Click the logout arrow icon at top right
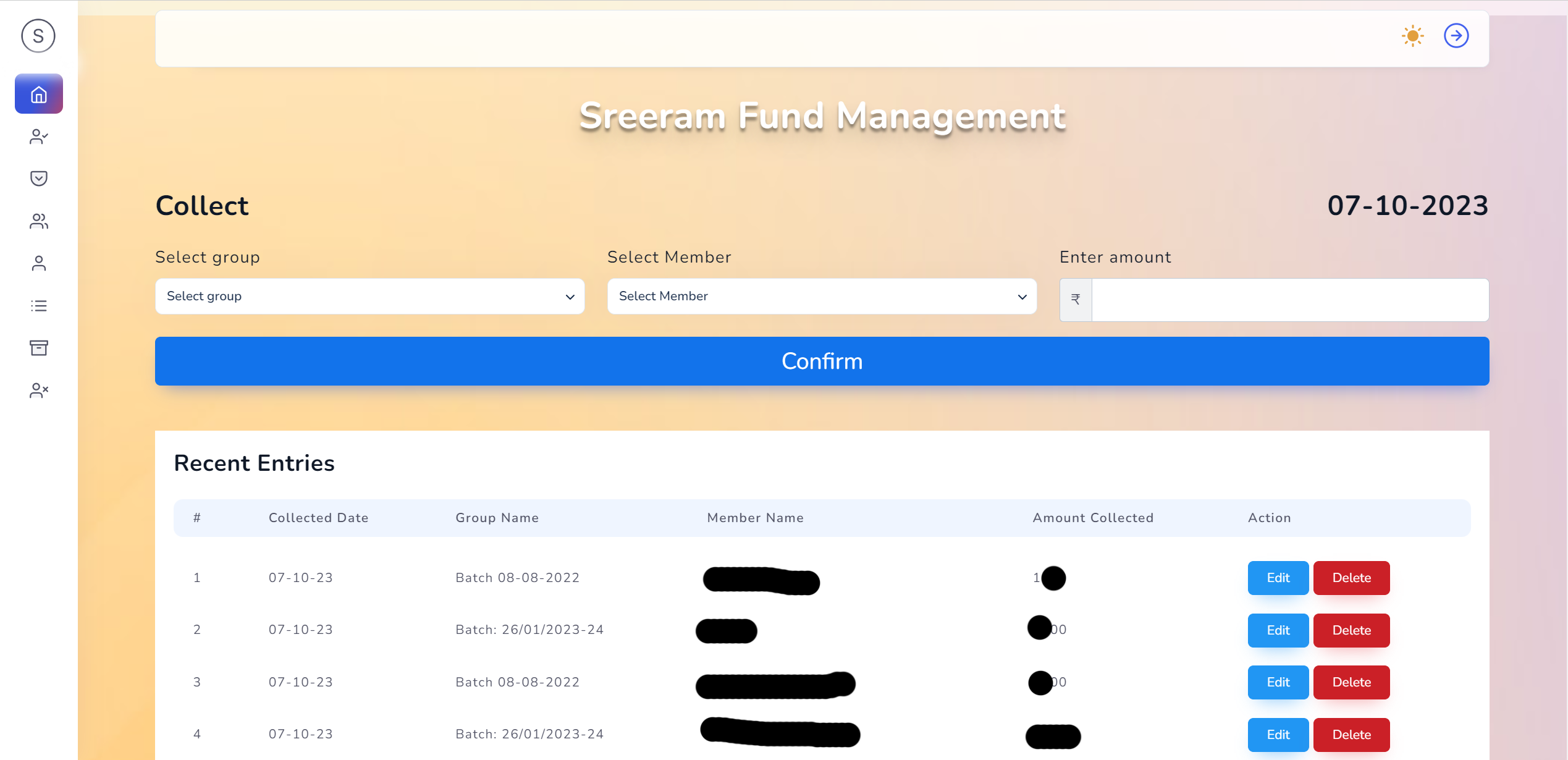The image size is (1568, 760). click(x=1456, y=36)
